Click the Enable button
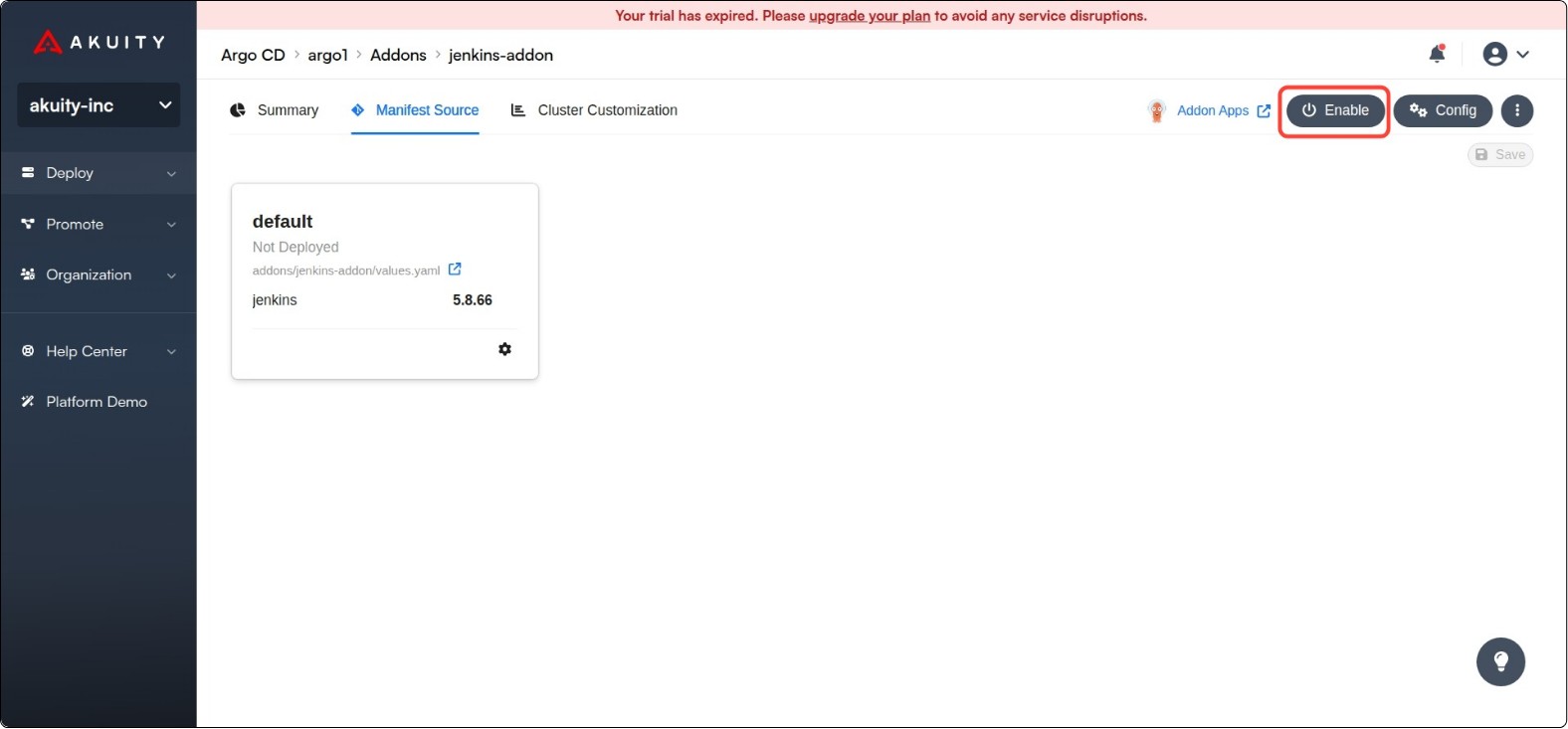1568x729 pixels. click(x=1335, y=110)
